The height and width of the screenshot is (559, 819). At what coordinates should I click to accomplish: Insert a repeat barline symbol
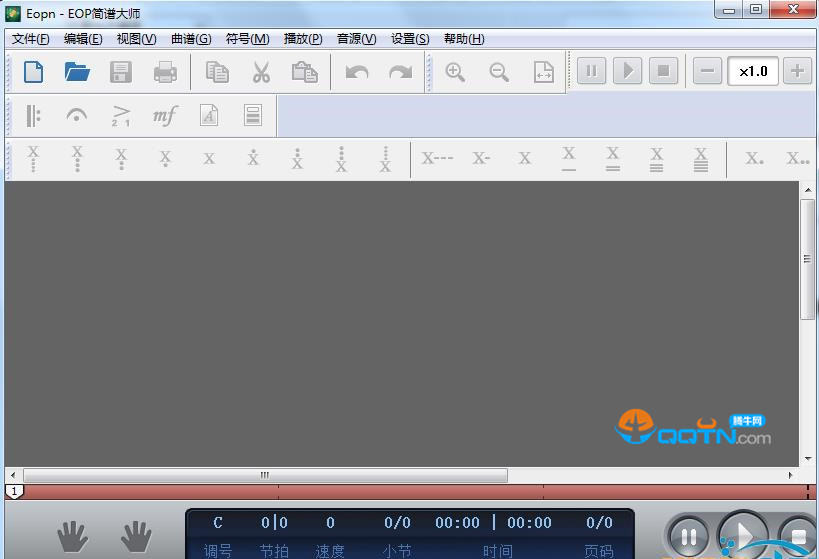click(x=34, y=116)
